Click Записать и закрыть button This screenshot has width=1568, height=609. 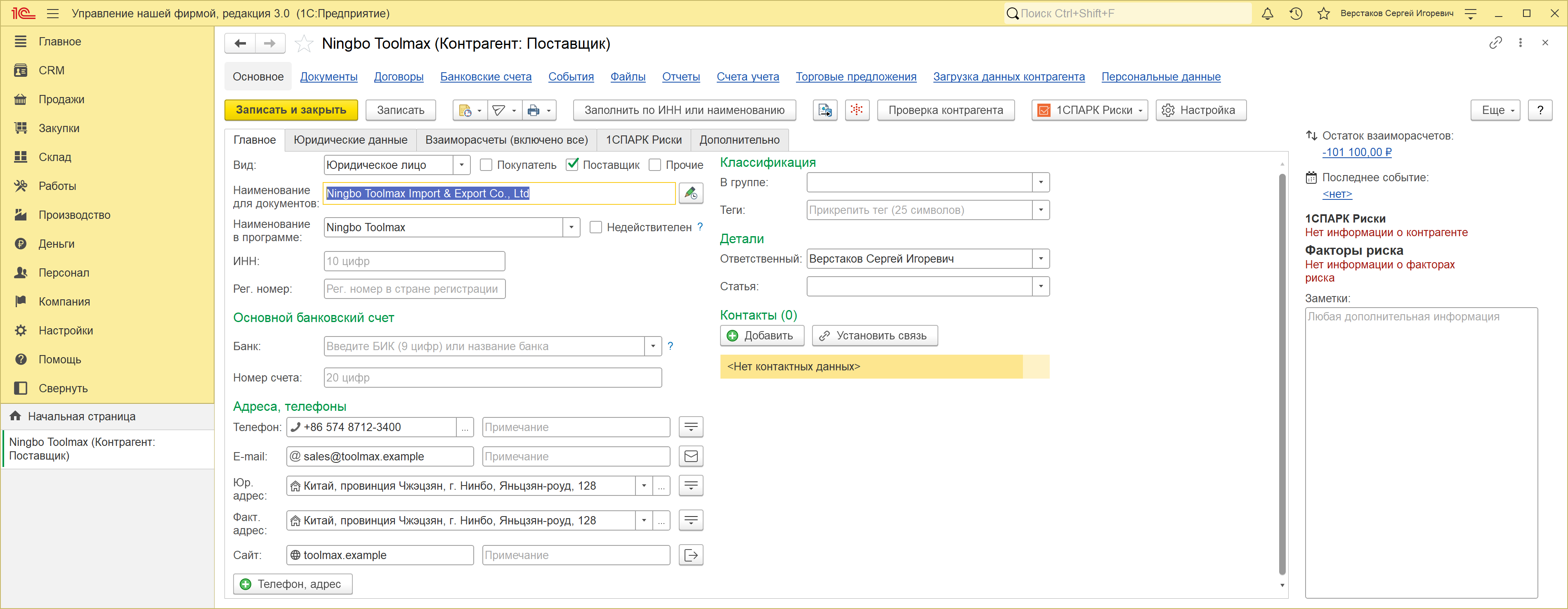(291, 110)
